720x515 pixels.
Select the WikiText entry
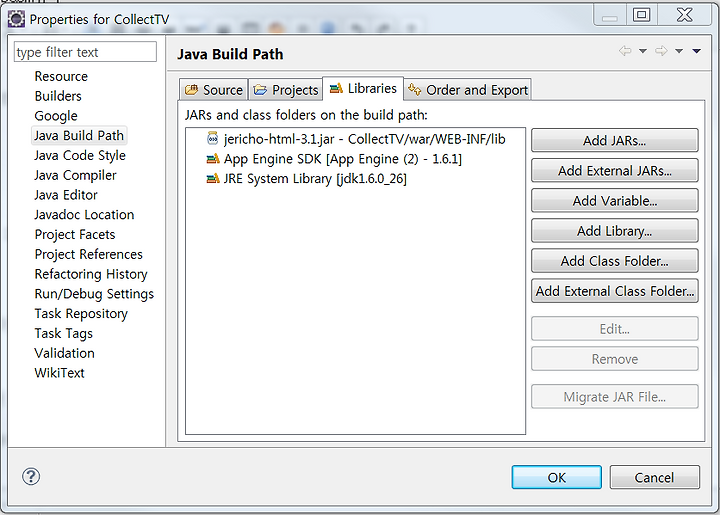click(59, 373)
